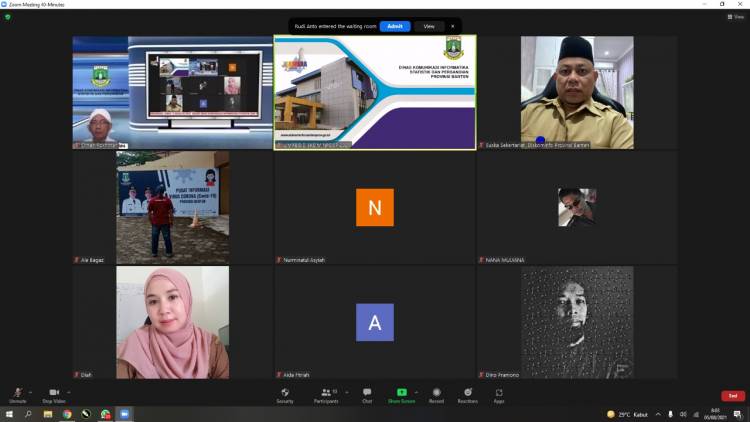Click the green Share Screen icon
Image resolution: width=750 pixels, height=422 pixels.
(402, 392)
